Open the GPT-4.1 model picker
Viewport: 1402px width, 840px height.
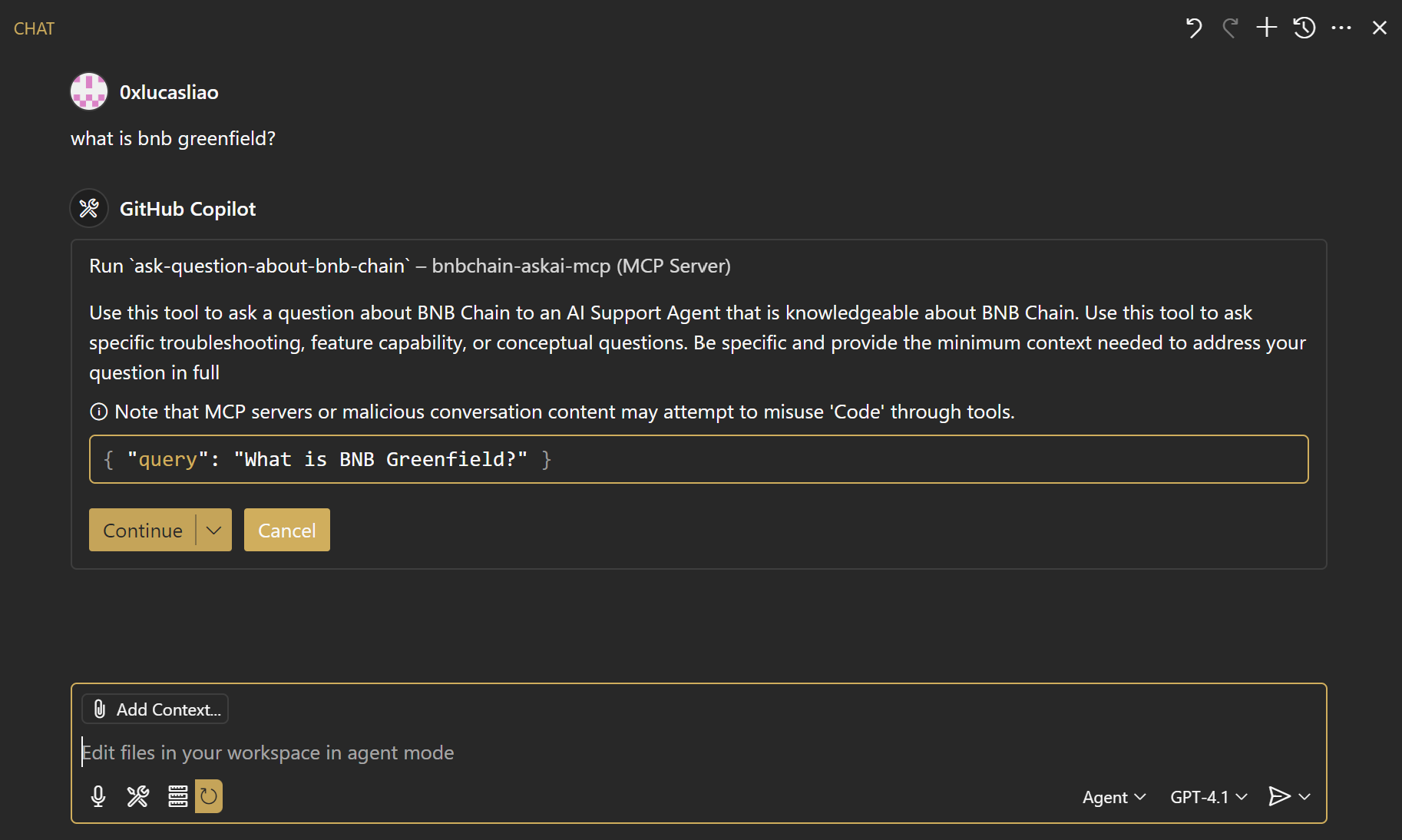[1209, 797]
